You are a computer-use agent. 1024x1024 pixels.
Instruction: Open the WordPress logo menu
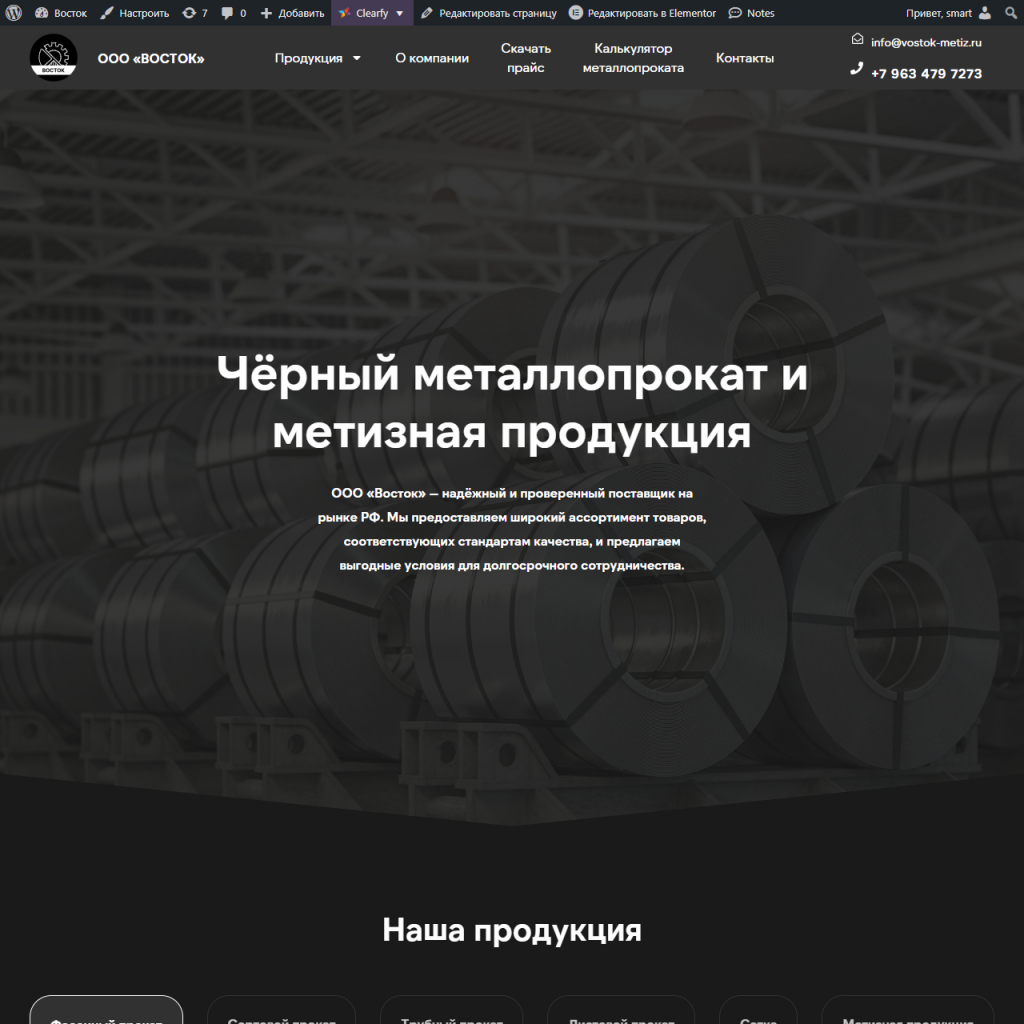(x=14, y=13)
